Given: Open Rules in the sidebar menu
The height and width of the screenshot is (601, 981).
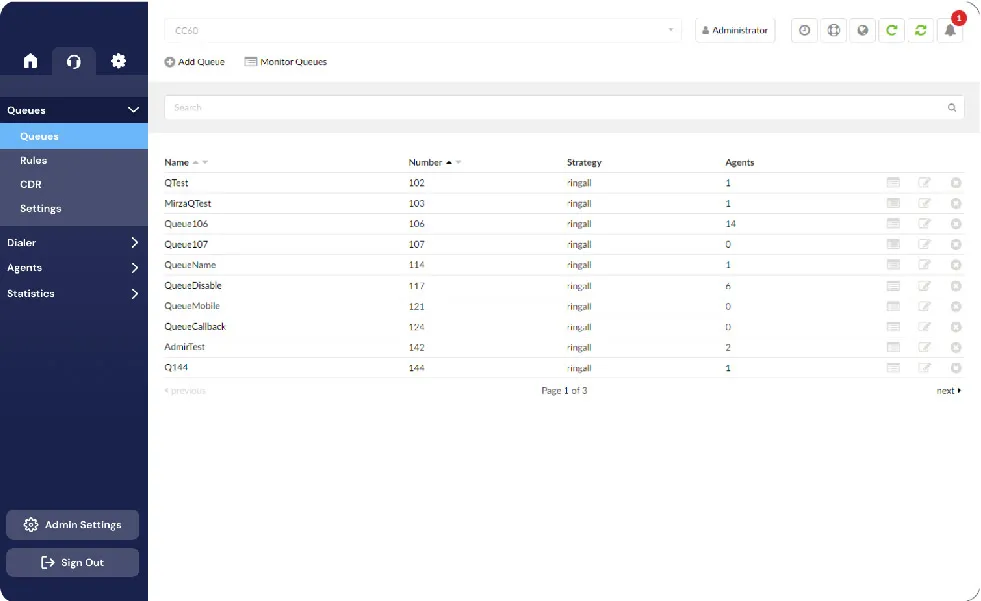Looking at the screenshot, I should click(34, 160).
